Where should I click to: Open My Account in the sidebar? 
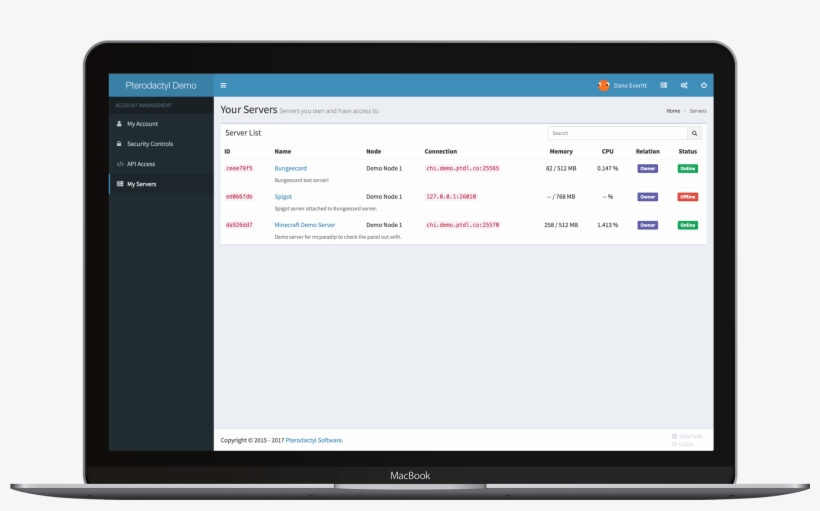[x=142, y=124]
